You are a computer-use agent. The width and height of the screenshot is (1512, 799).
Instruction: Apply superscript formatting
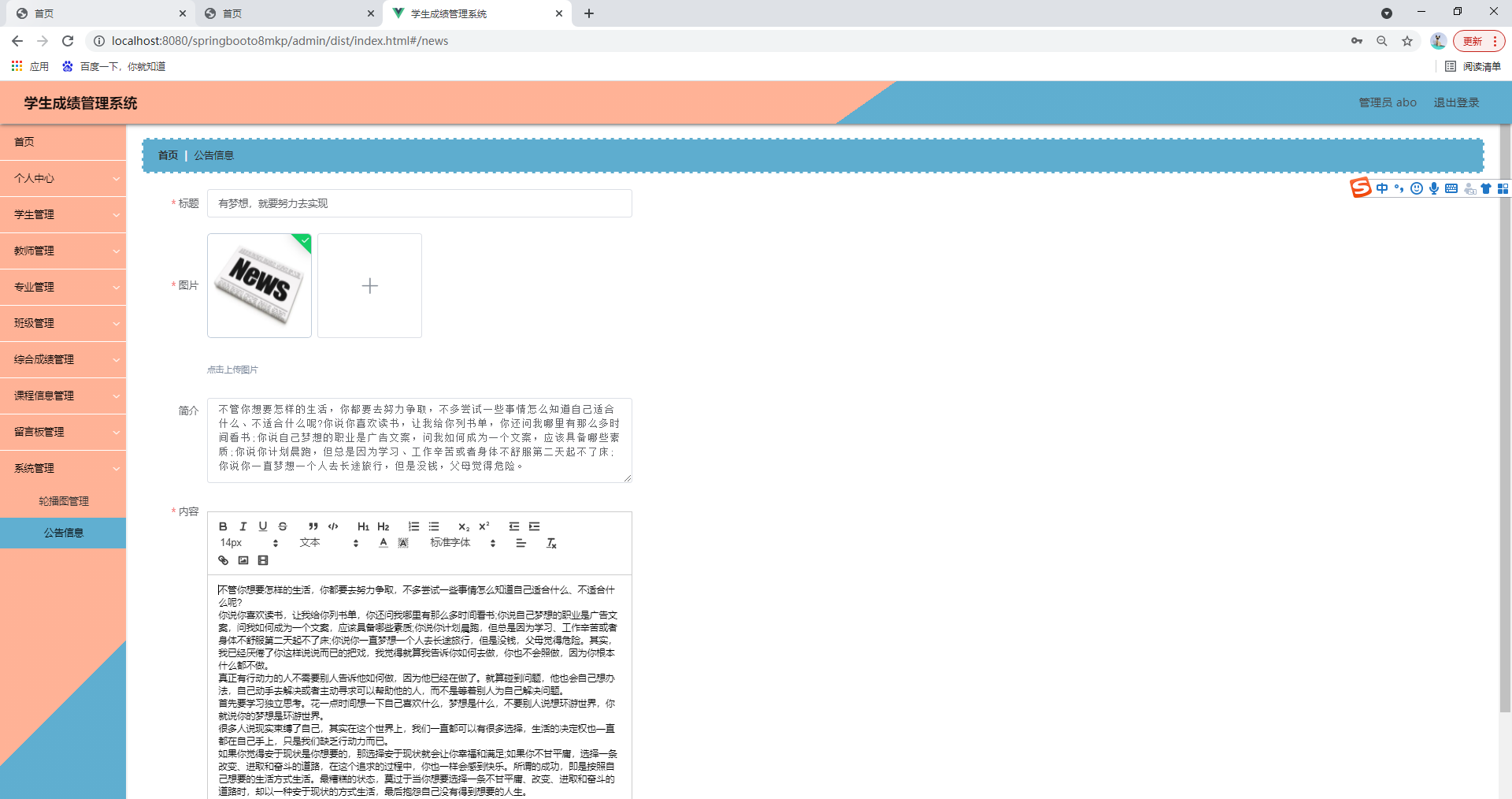(x=484, y=526)
